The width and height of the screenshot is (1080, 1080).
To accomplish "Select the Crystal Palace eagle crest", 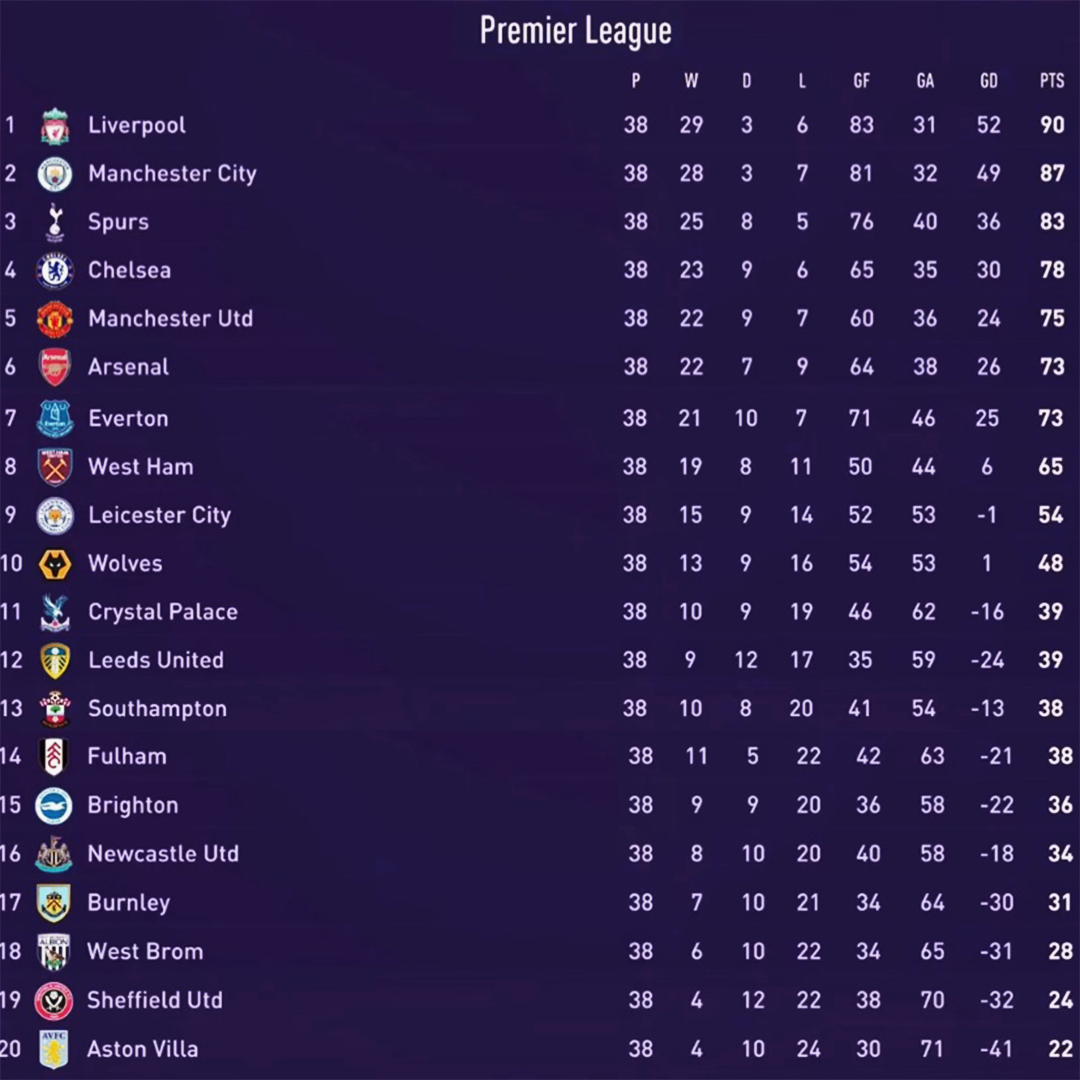I will [x=55, y=612].
